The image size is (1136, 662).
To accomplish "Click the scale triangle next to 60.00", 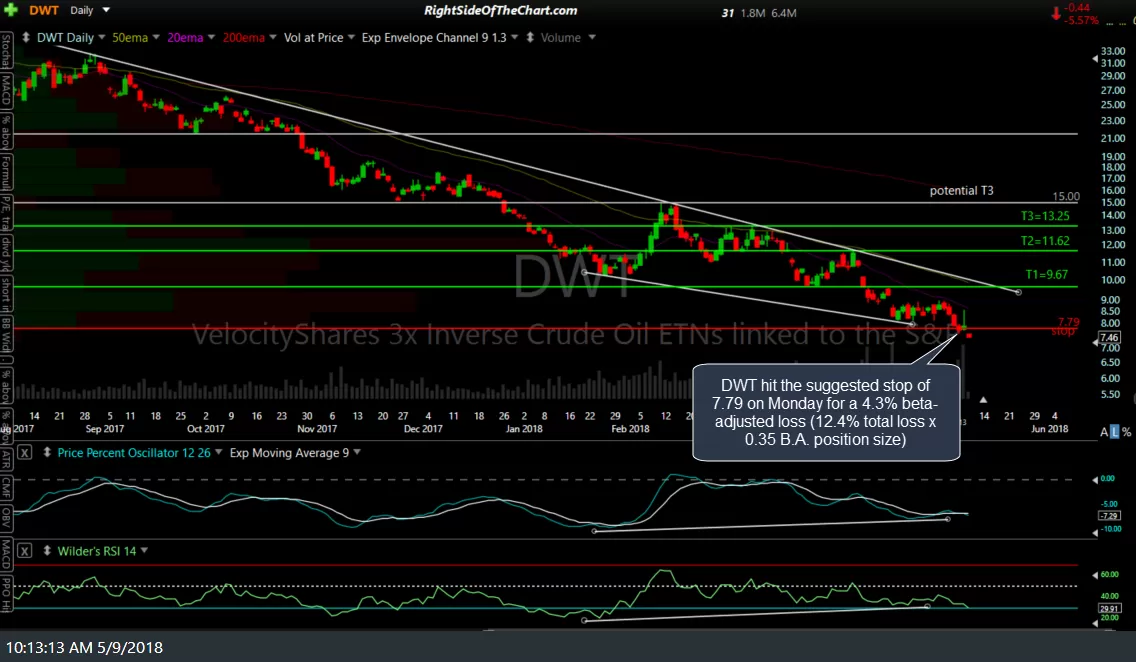I will [1095, 575].
